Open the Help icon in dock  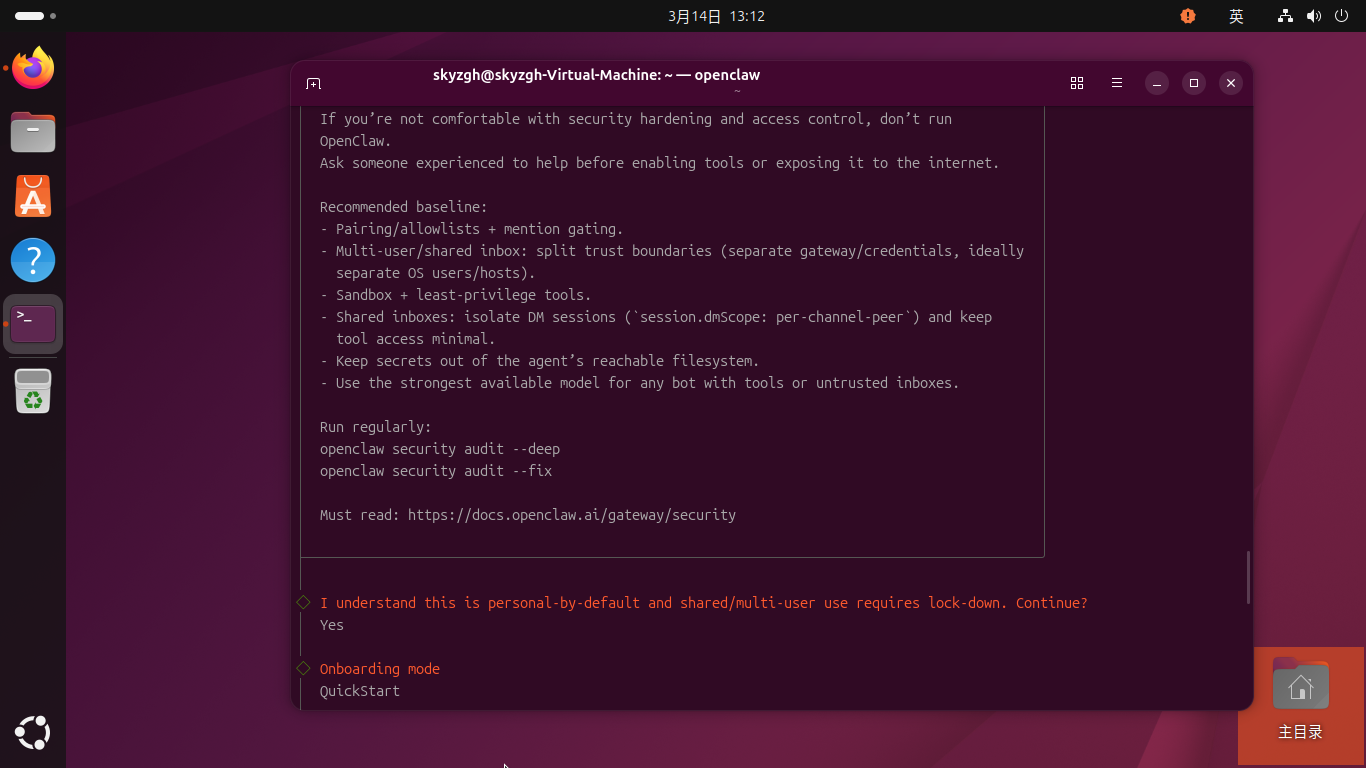click(x=33, y=260)
